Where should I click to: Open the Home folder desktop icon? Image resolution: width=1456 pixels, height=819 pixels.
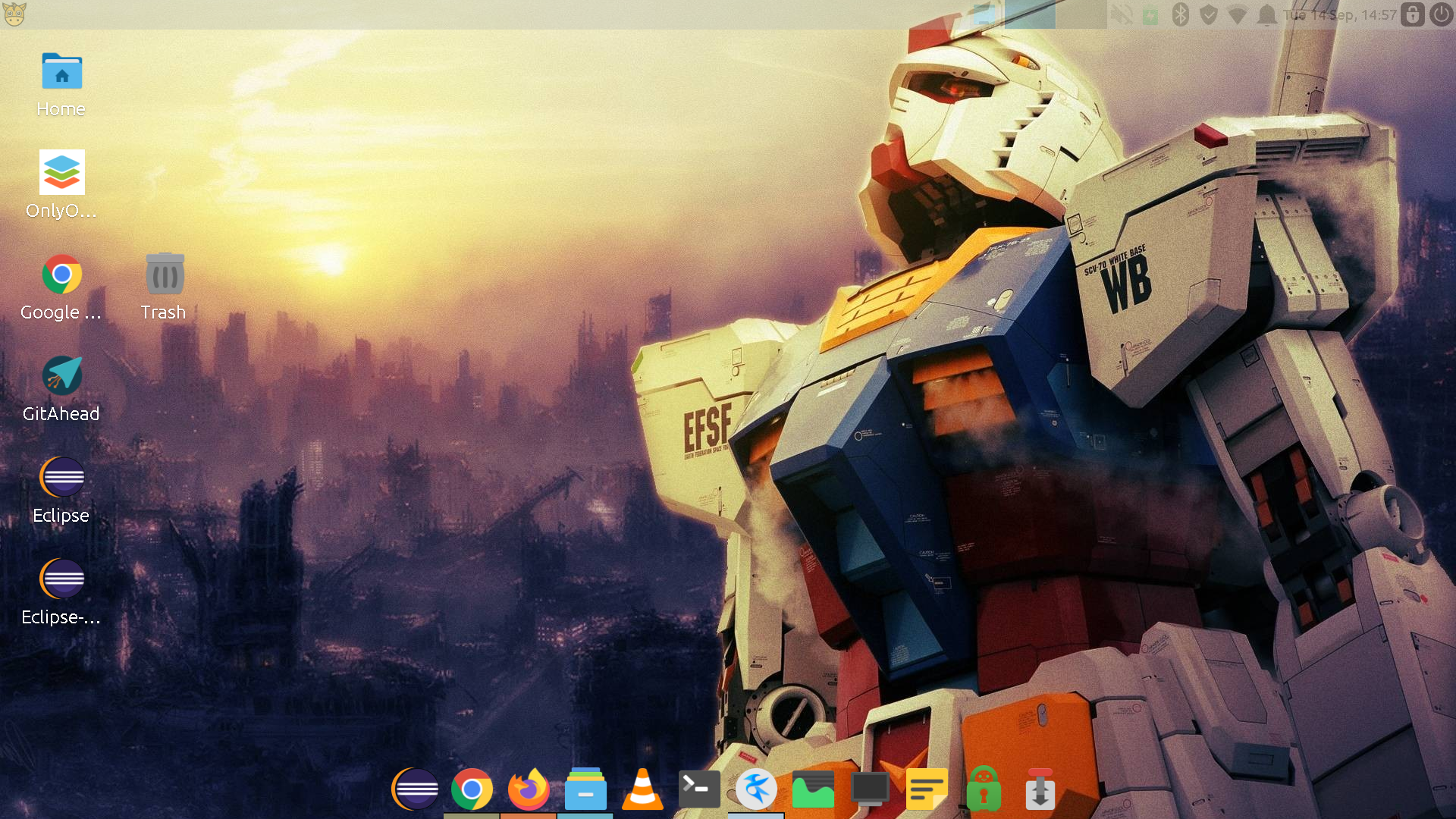click(61, 72)
